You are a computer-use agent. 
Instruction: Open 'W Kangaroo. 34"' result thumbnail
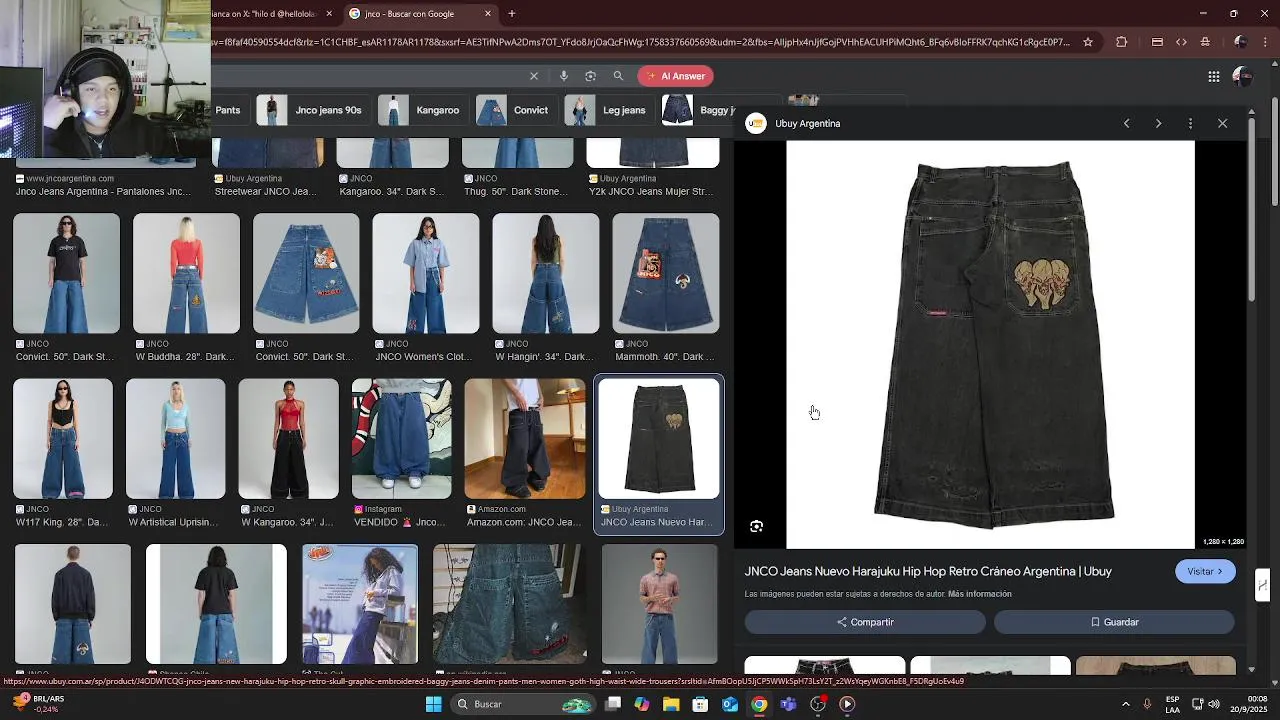[x=288, y=438]
